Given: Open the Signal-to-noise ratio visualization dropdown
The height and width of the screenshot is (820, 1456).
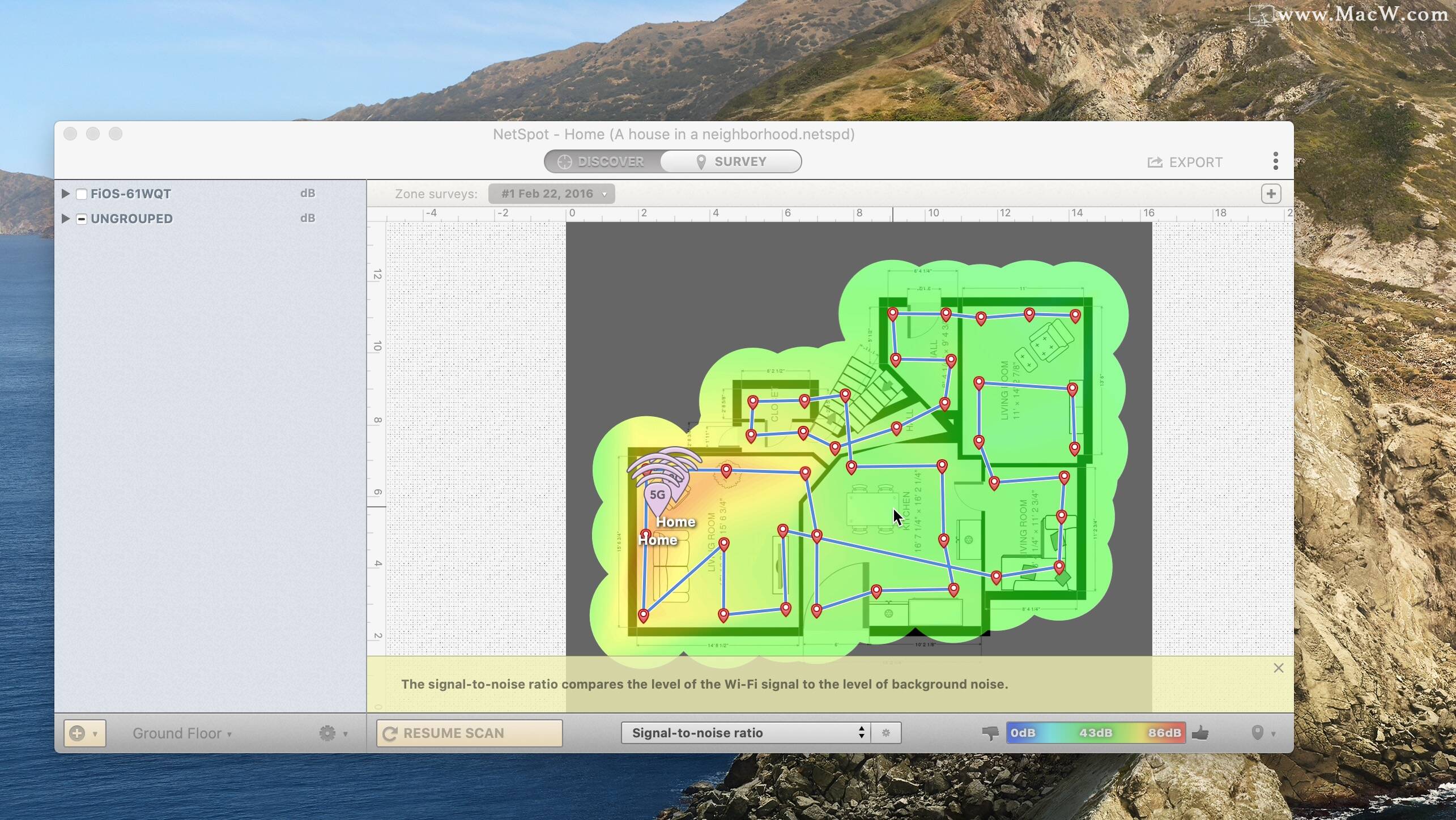Looking at the screenshot, I should pyautogui.click(x=746, y=733).
